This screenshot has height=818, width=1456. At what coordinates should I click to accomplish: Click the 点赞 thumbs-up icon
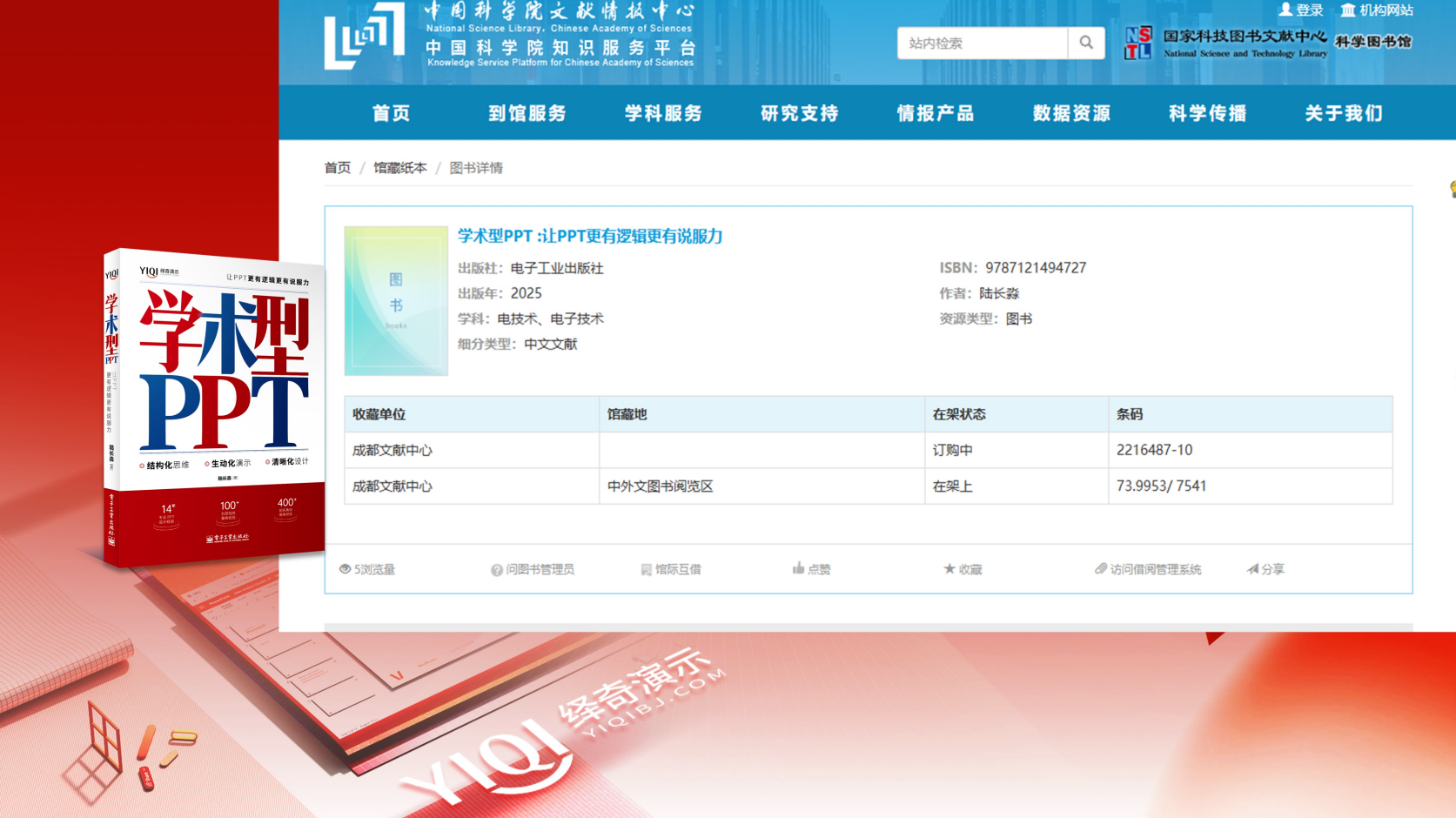798,568
